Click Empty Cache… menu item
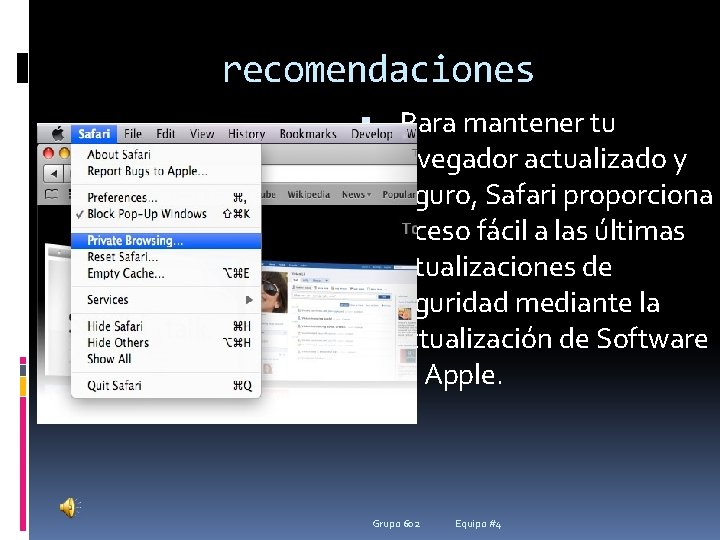 pyautogui.click(x=166, y=273)
